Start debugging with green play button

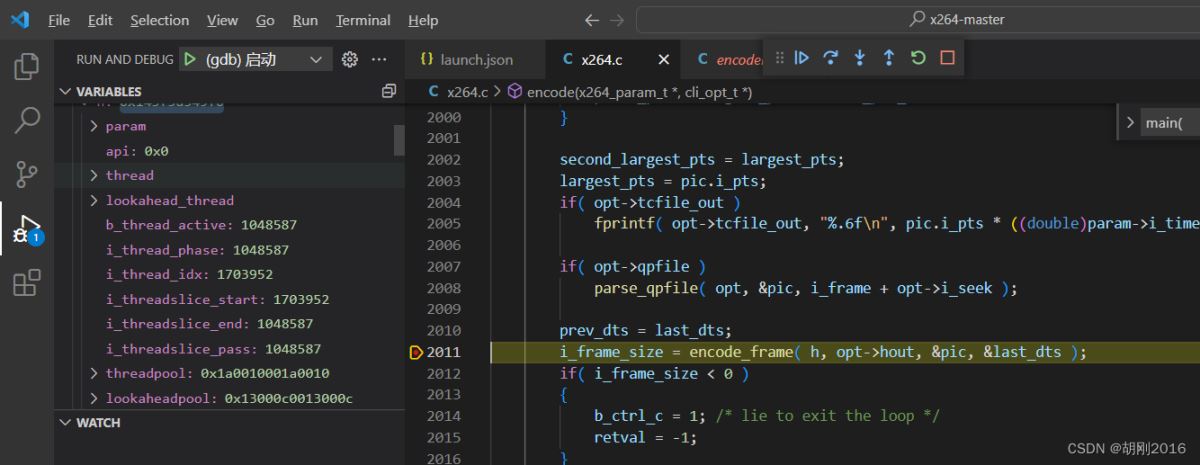pos(190,60)
